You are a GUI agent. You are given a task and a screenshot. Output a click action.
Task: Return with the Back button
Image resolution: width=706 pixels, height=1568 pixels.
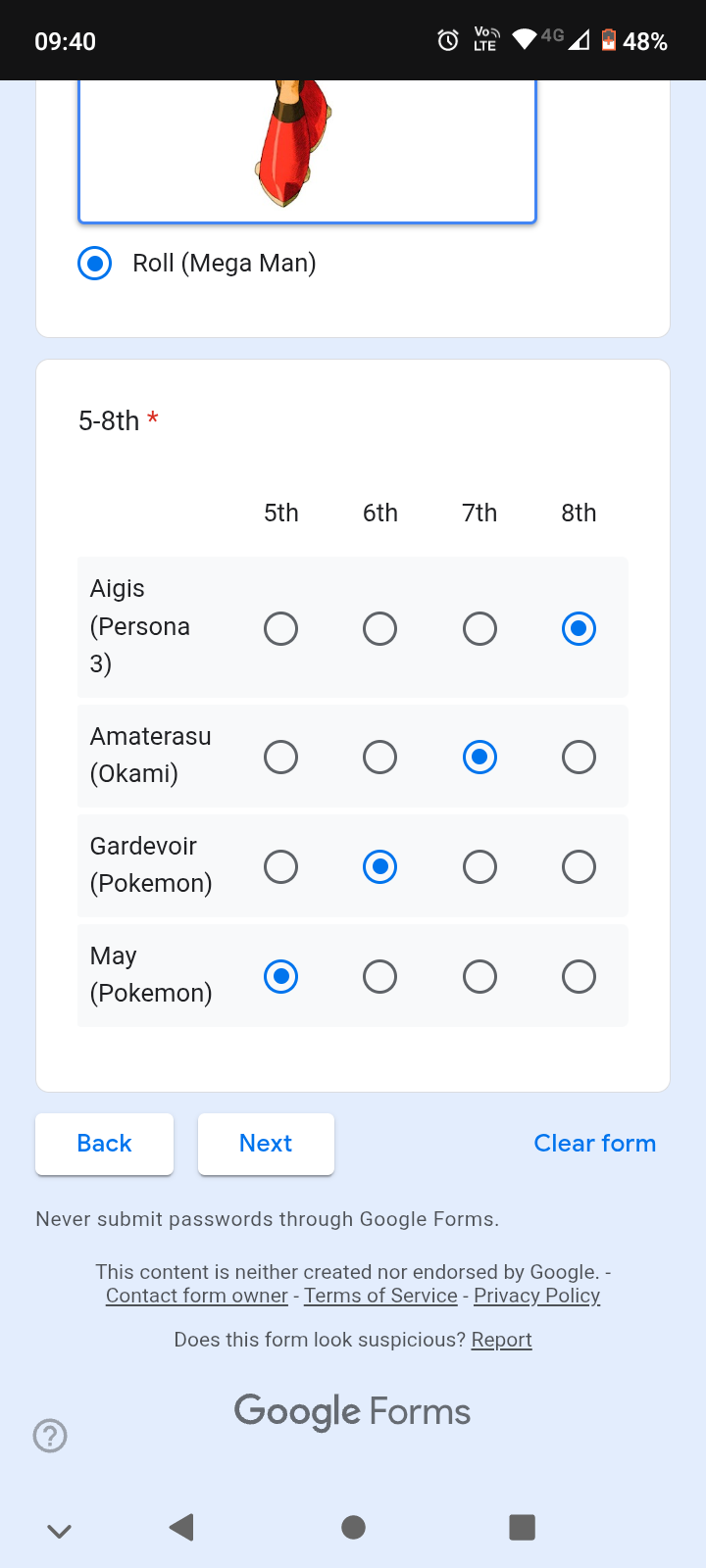[104, 1144]
